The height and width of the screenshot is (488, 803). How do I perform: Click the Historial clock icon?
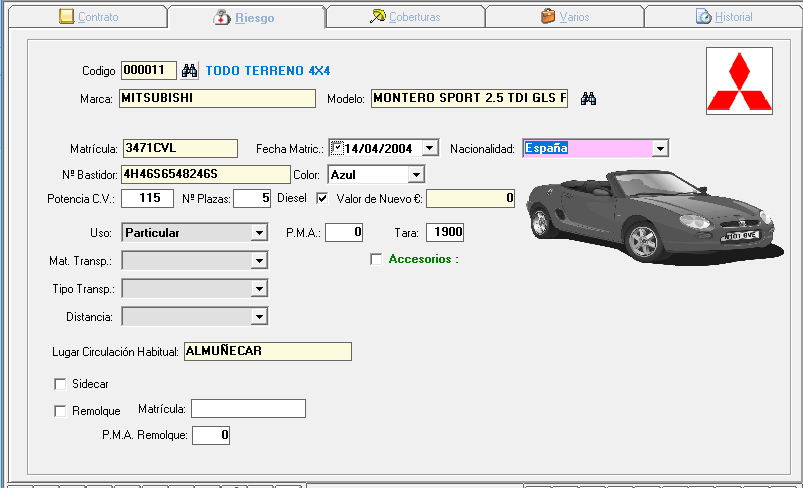tap(704, 16)
